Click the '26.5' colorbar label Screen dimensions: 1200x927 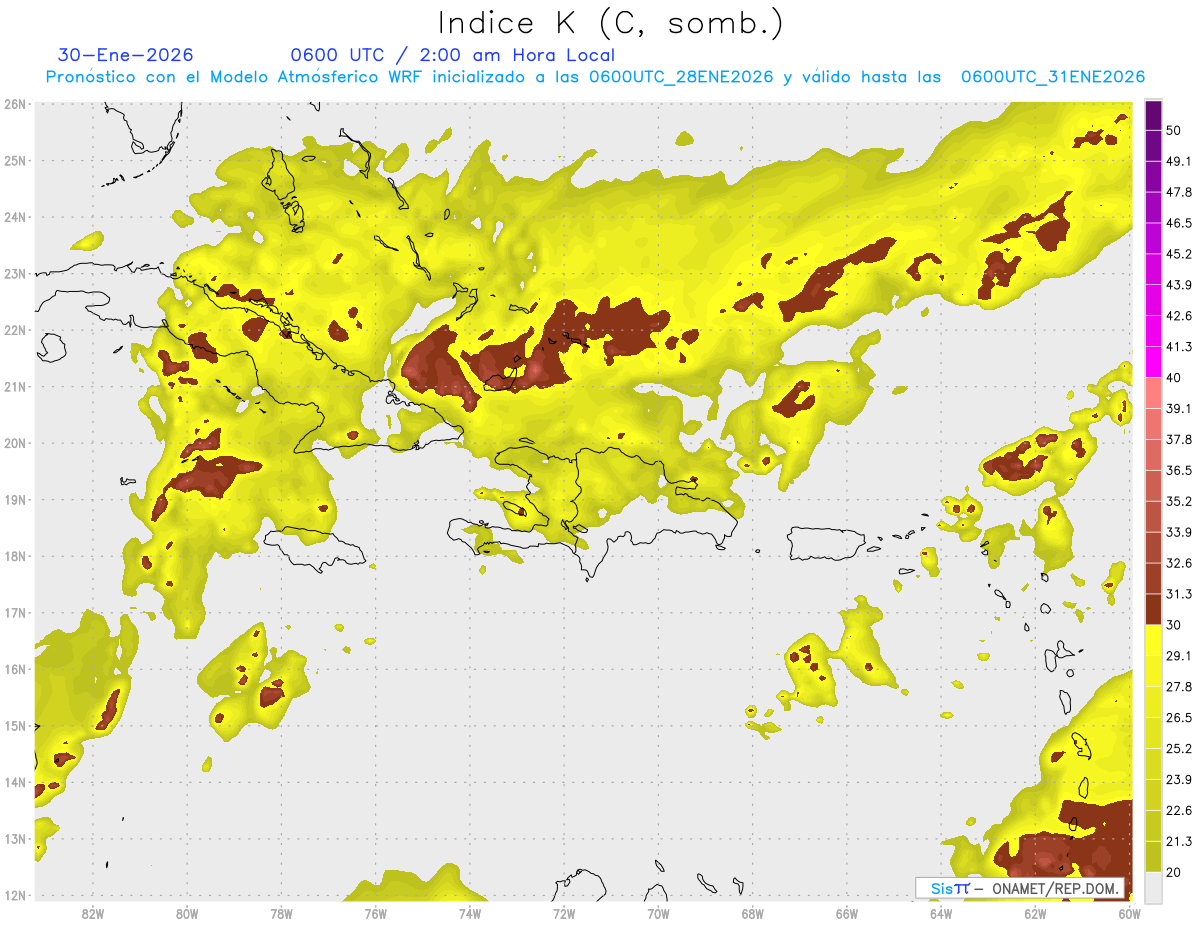1179,717
